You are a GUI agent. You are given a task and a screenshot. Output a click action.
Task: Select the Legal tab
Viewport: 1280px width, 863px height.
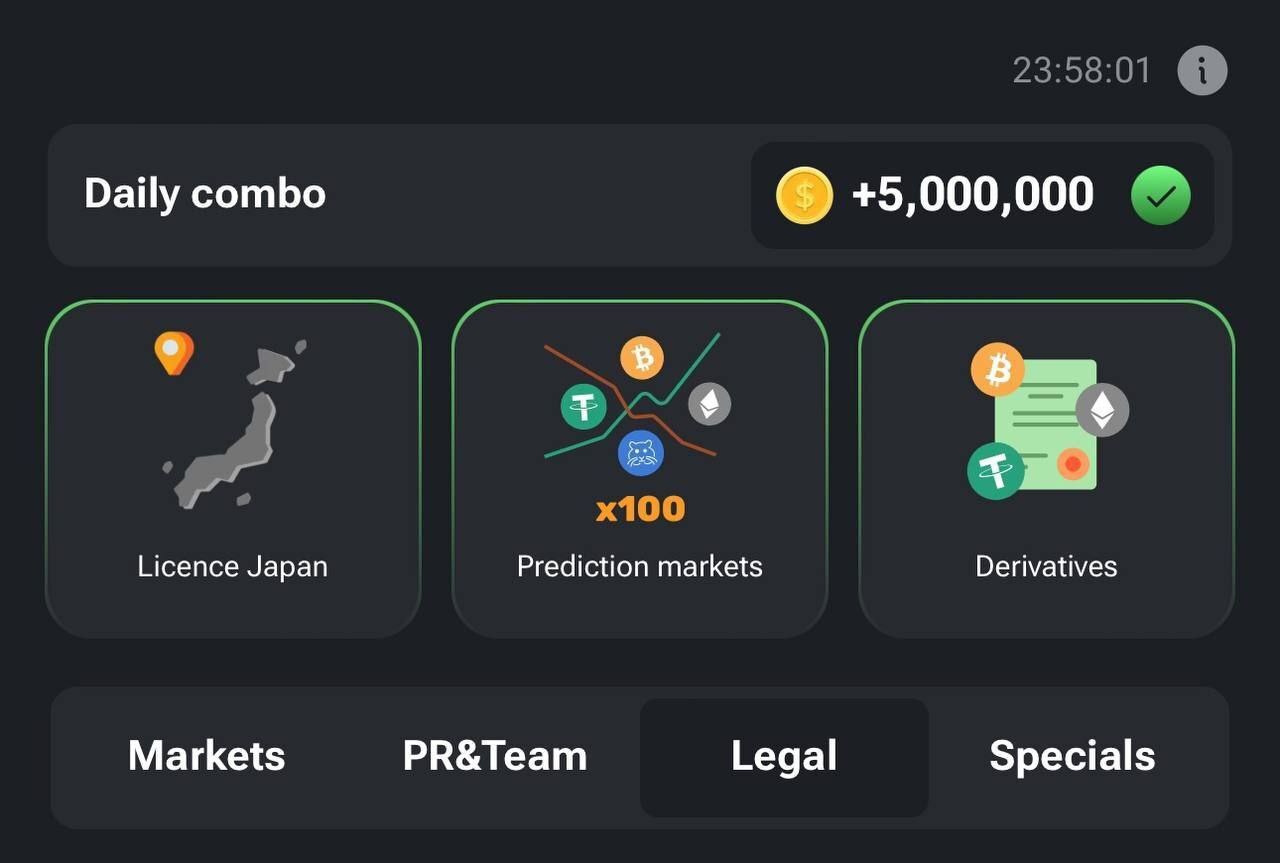[x=784, y=757]
